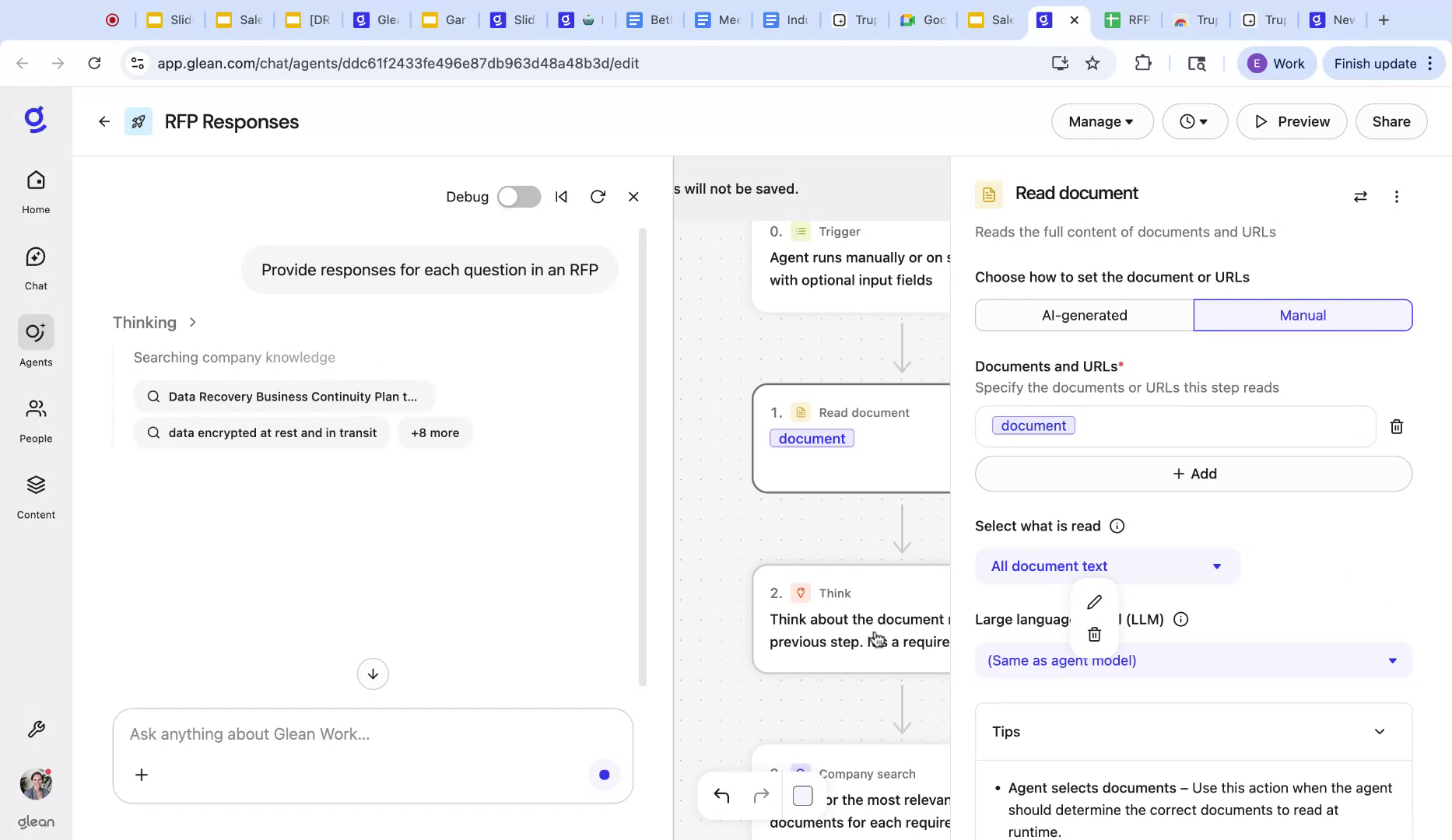Screen dimensions: 1452x840
Task: Select the AI-generated option
Action: click(1084, 315)
